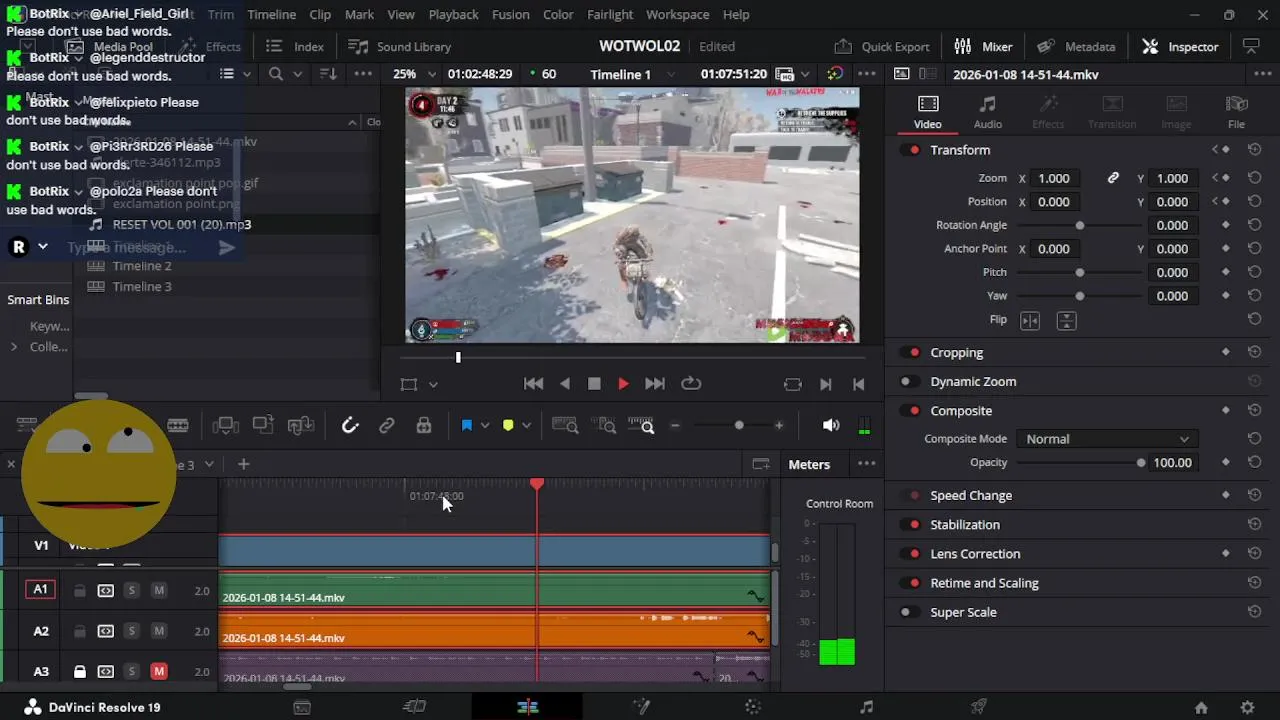Image resolution: width=1280 pixels, height=720 pixels.
Task: Click the link icon between the Zoom X and Y fields
Action: (1113, 178)
